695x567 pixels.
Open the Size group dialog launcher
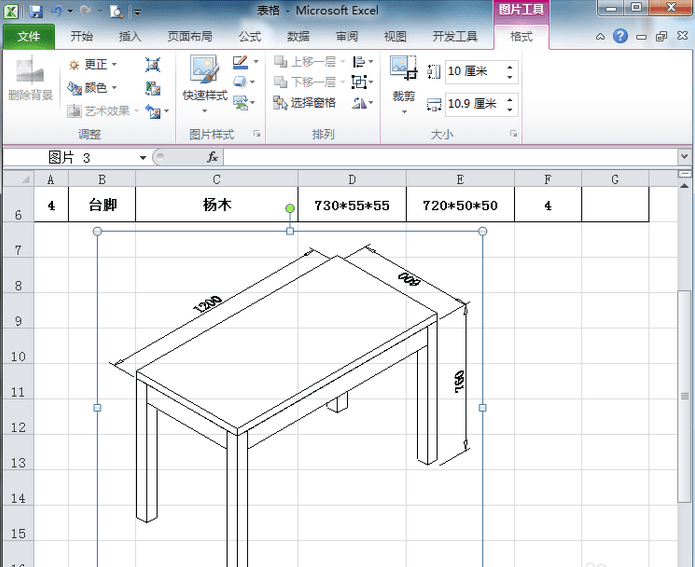pos(513,133)
